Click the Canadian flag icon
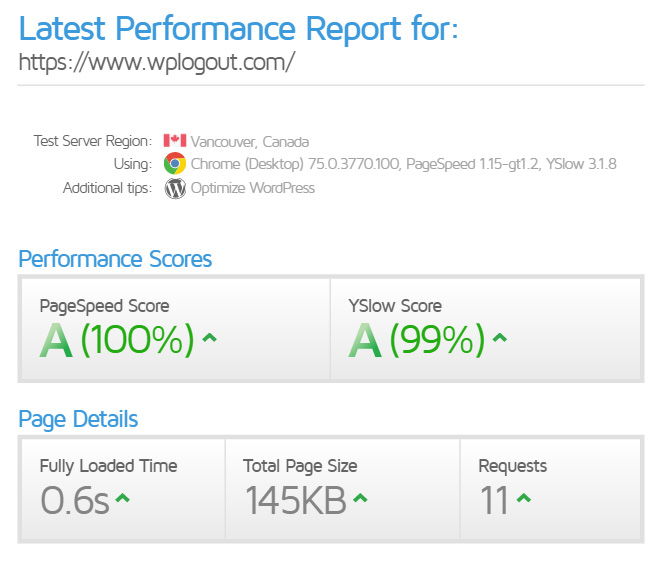 tap(175, 140)
